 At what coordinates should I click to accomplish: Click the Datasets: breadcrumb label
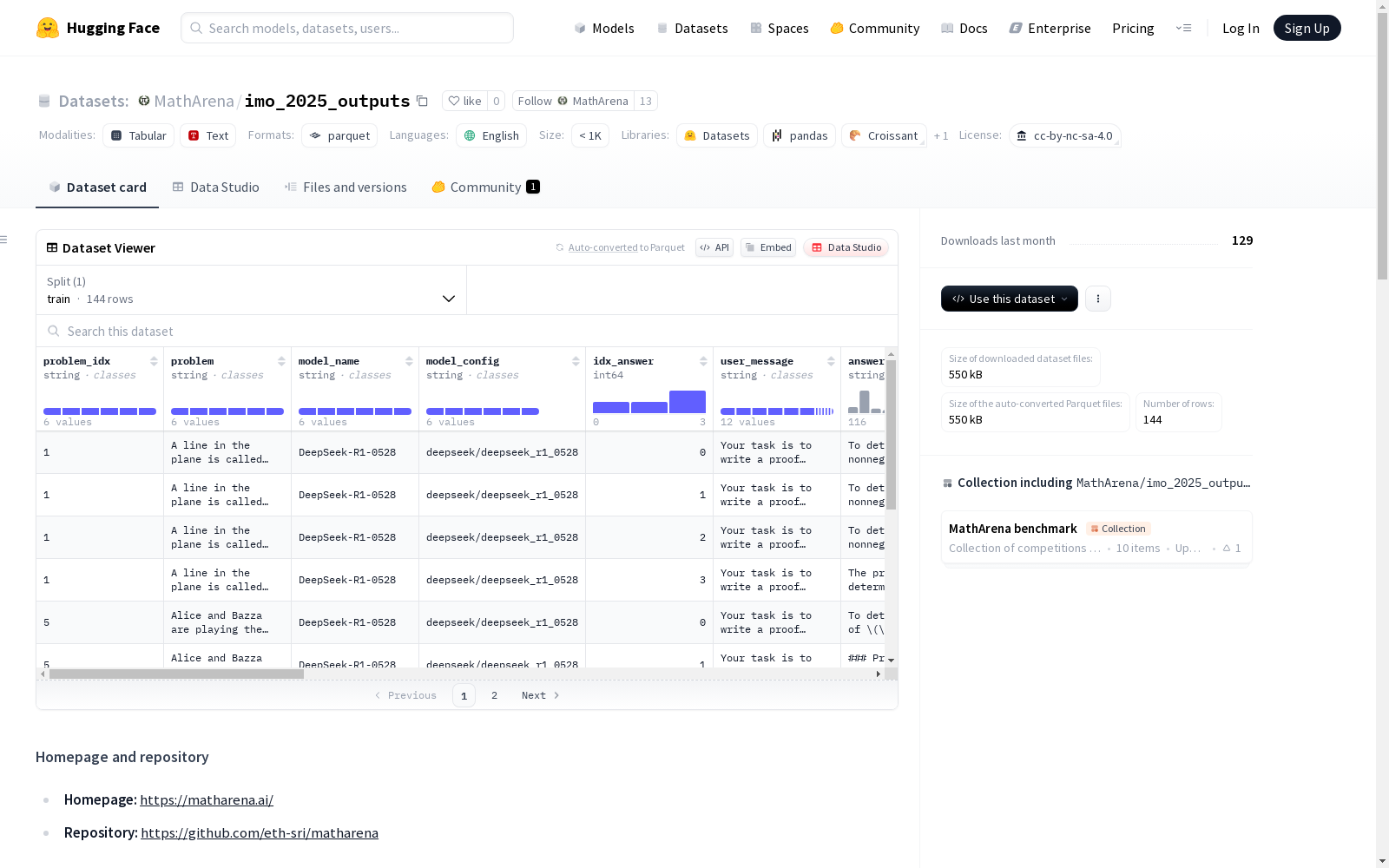point(94,101)
